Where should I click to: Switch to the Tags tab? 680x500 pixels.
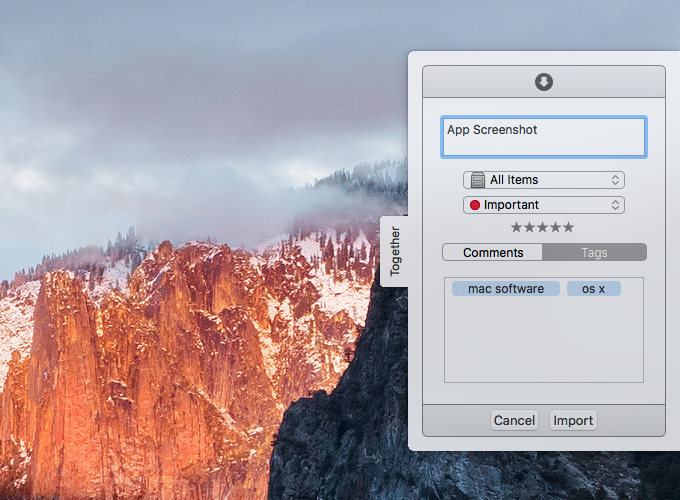(x=594, y=252)
